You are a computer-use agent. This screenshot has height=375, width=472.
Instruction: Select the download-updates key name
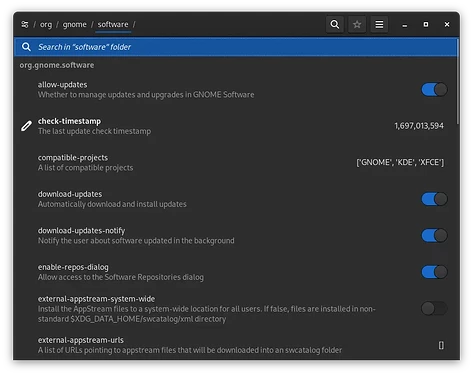(x=70, y=194)
